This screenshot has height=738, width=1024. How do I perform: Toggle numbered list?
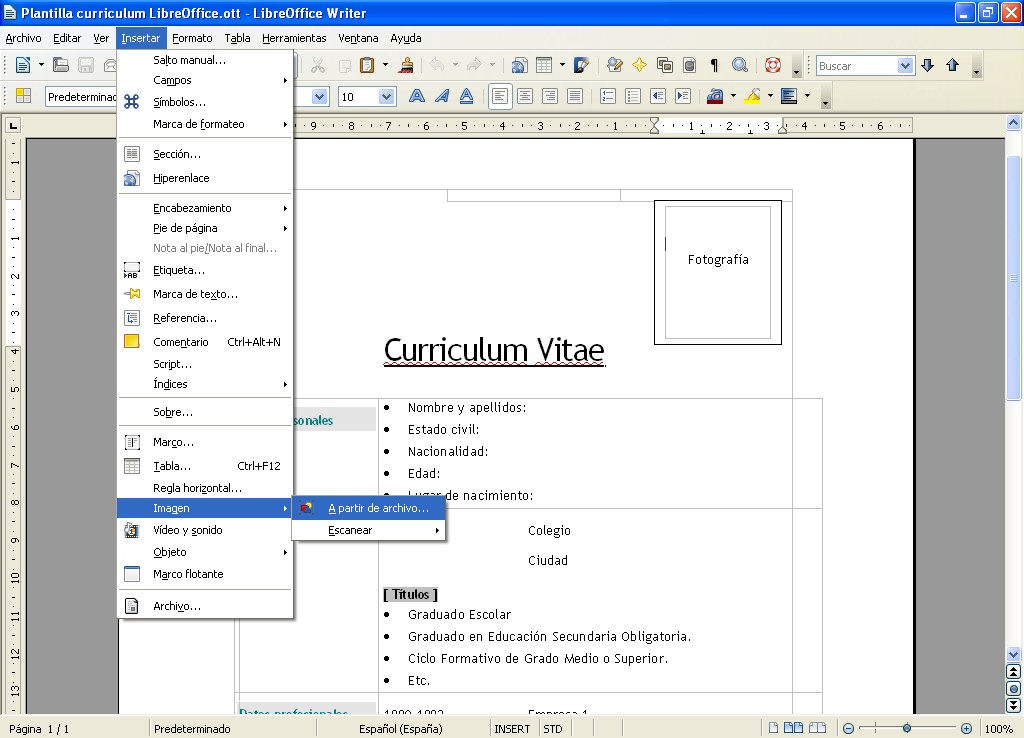[x=608, y=96]
